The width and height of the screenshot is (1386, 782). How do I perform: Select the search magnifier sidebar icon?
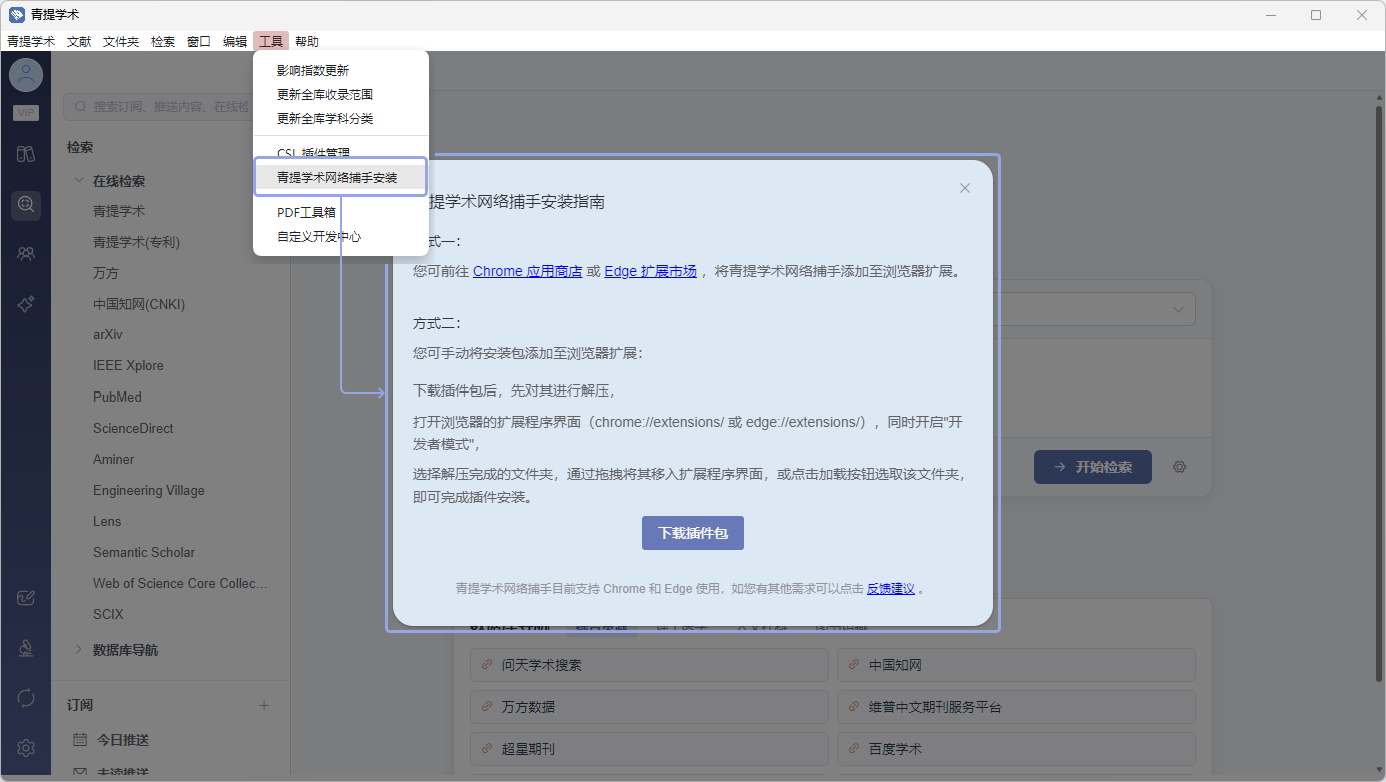[26, 205]
